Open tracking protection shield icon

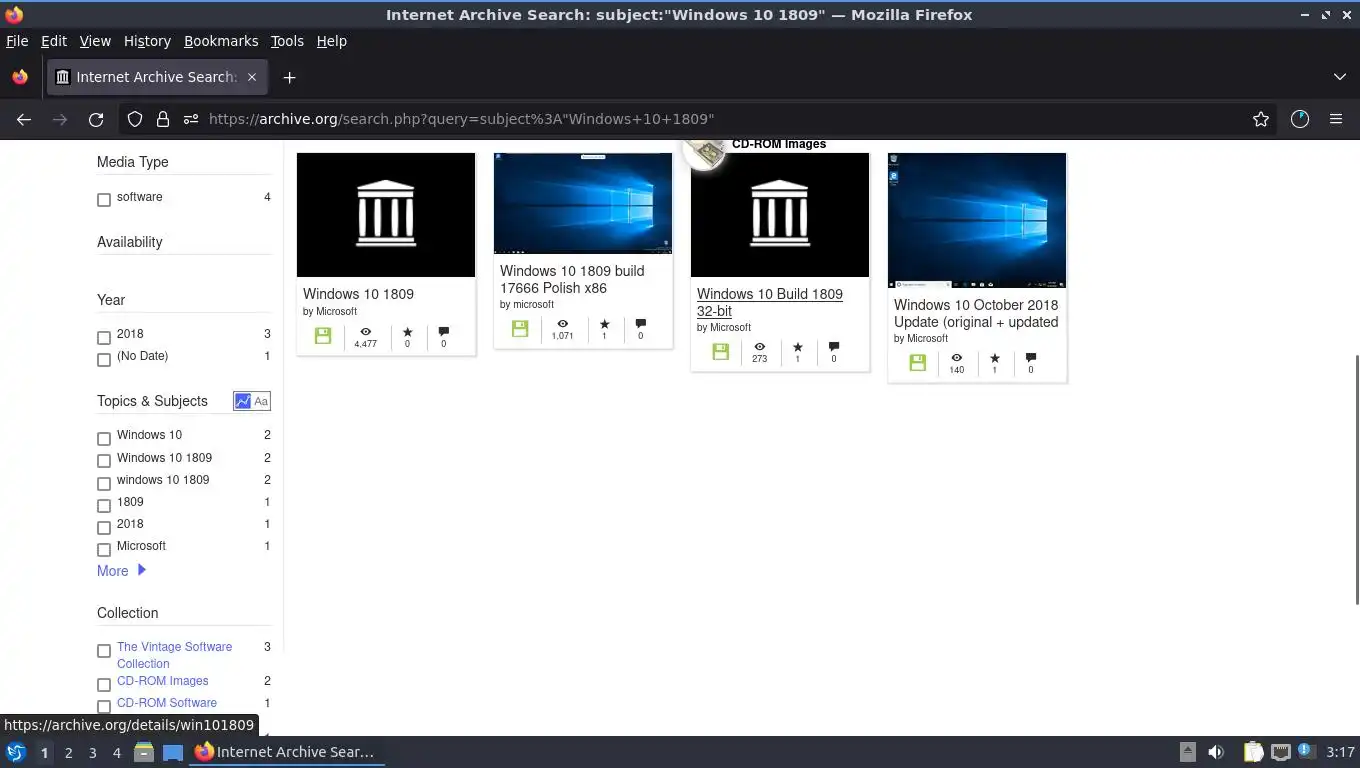coord(135,119)
